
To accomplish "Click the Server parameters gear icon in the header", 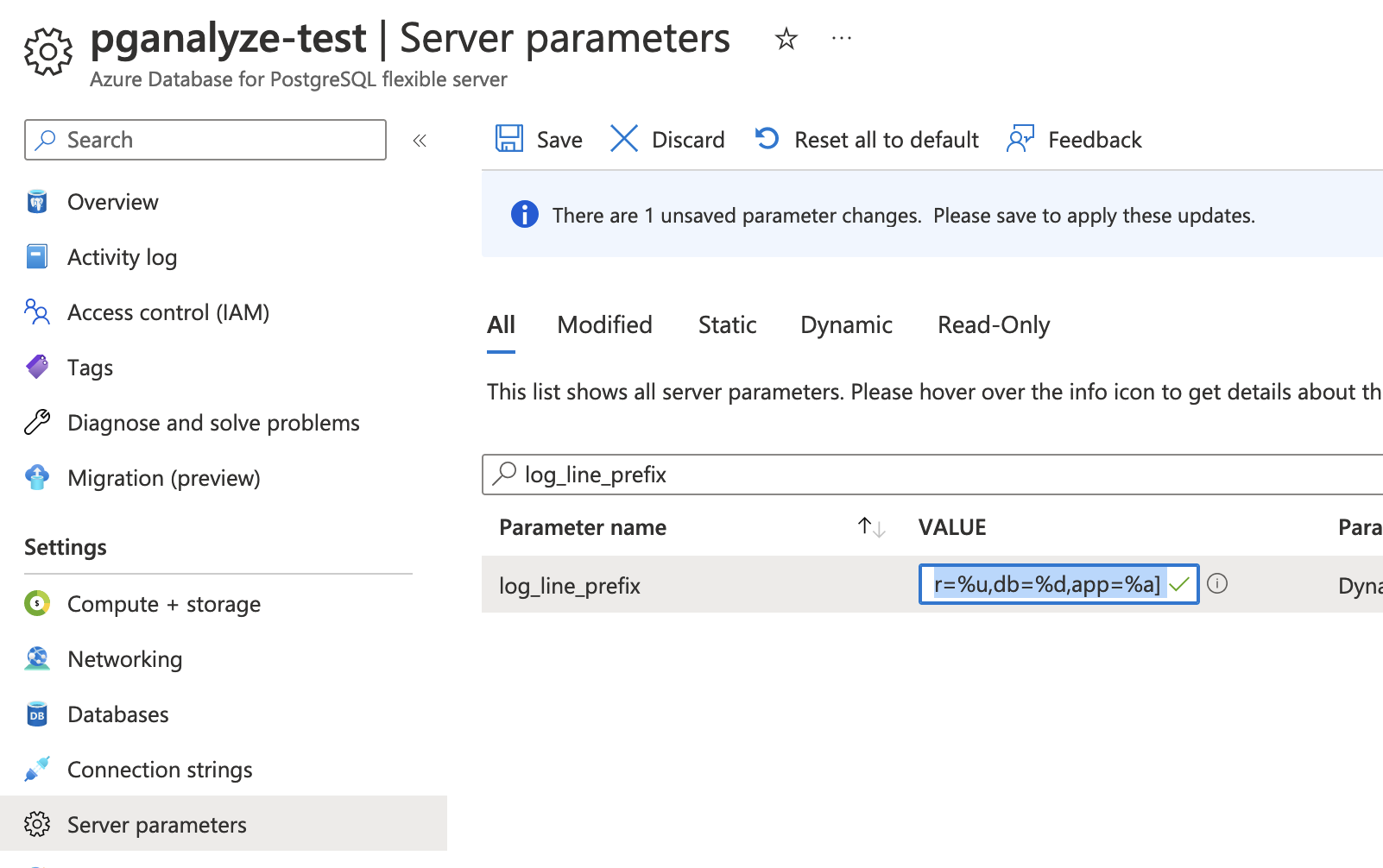I will click(48, 52).
